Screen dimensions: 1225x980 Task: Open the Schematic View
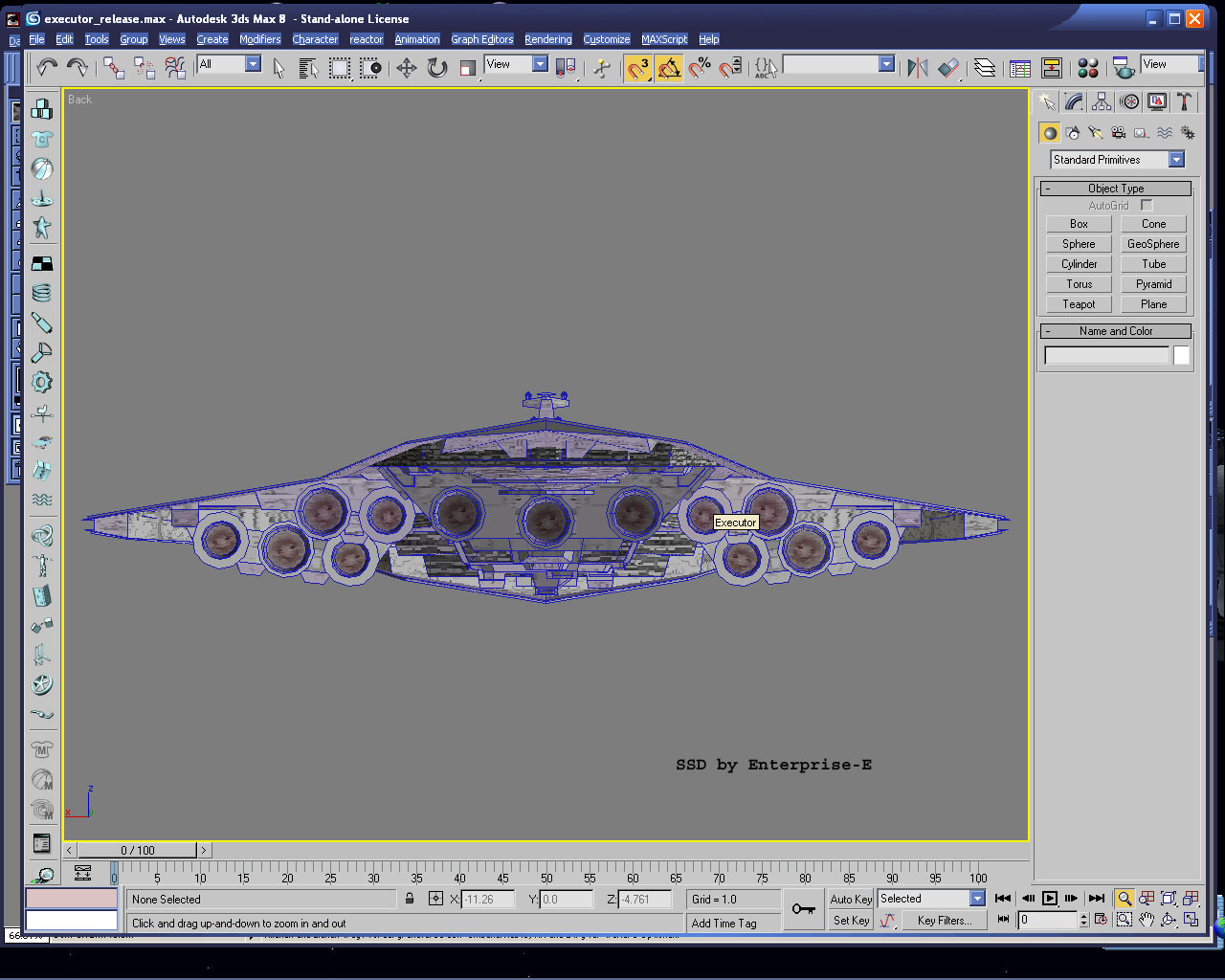click(x=1052, y=67)
